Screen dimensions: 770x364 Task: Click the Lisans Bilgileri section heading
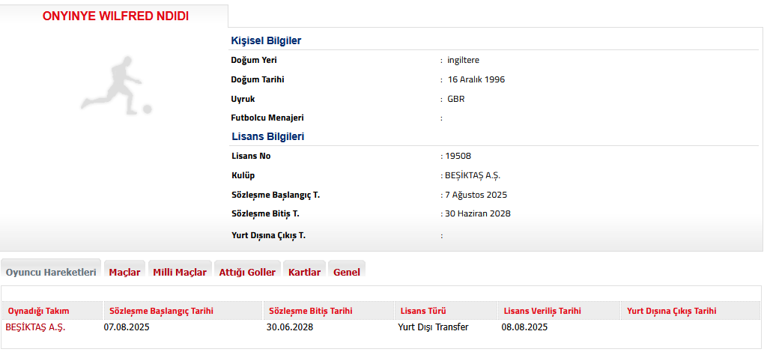click(x=268, y=137)
